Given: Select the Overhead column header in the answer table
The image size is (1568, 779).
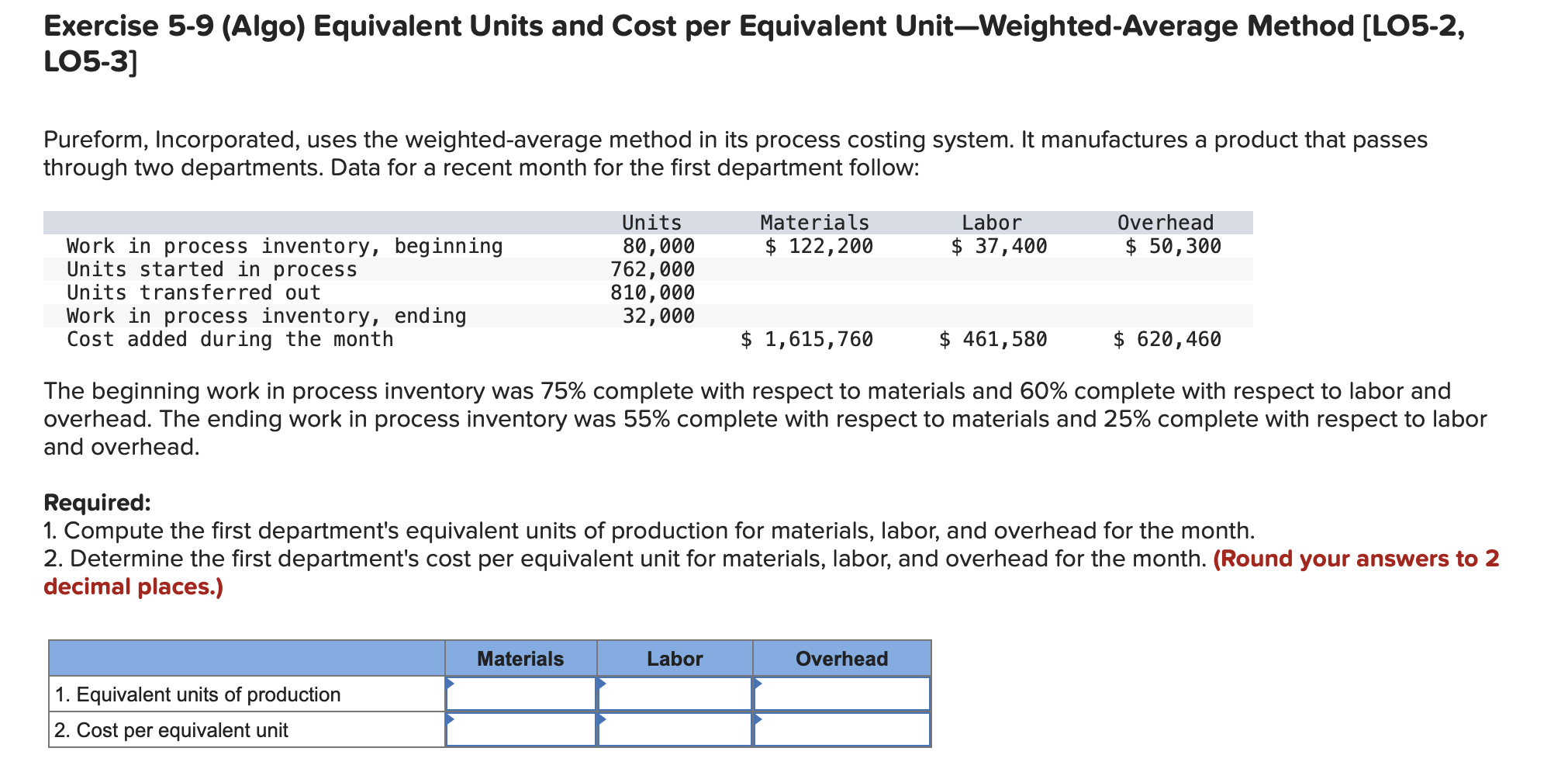Looking at the screenshot, I should (841, 658).
